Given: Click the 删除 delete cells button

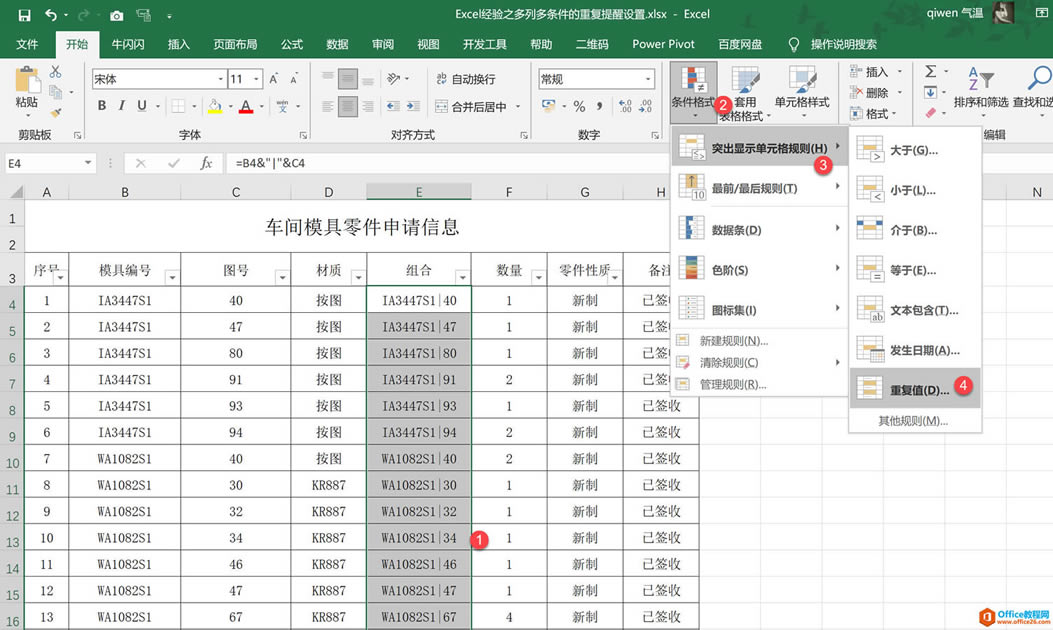Looking at the screenshot, I should (x=876, y=93).
